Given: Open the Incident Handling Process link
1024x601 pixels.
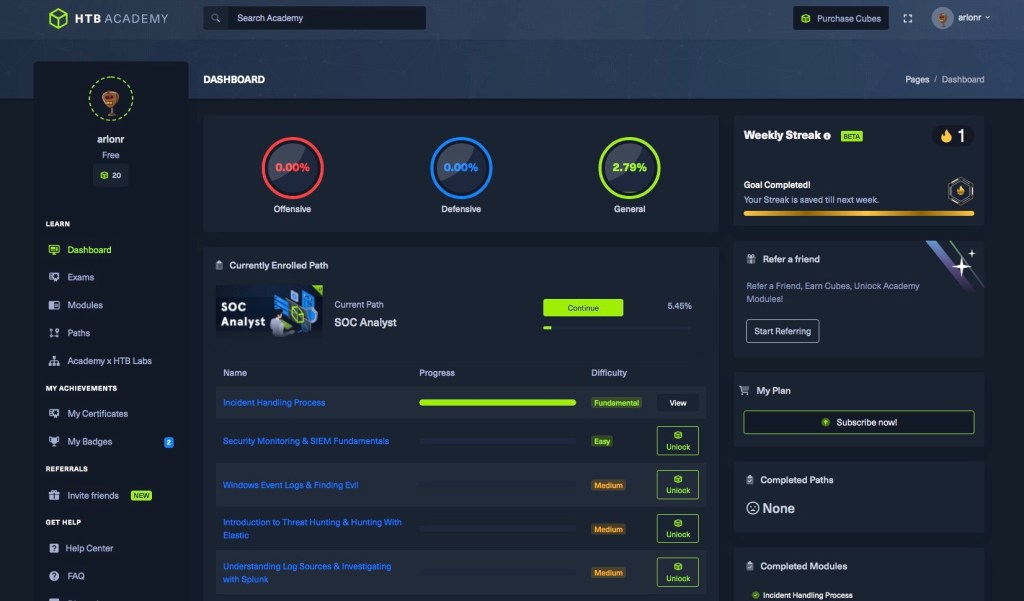Looking at the screenshot, I should (274, 403).
